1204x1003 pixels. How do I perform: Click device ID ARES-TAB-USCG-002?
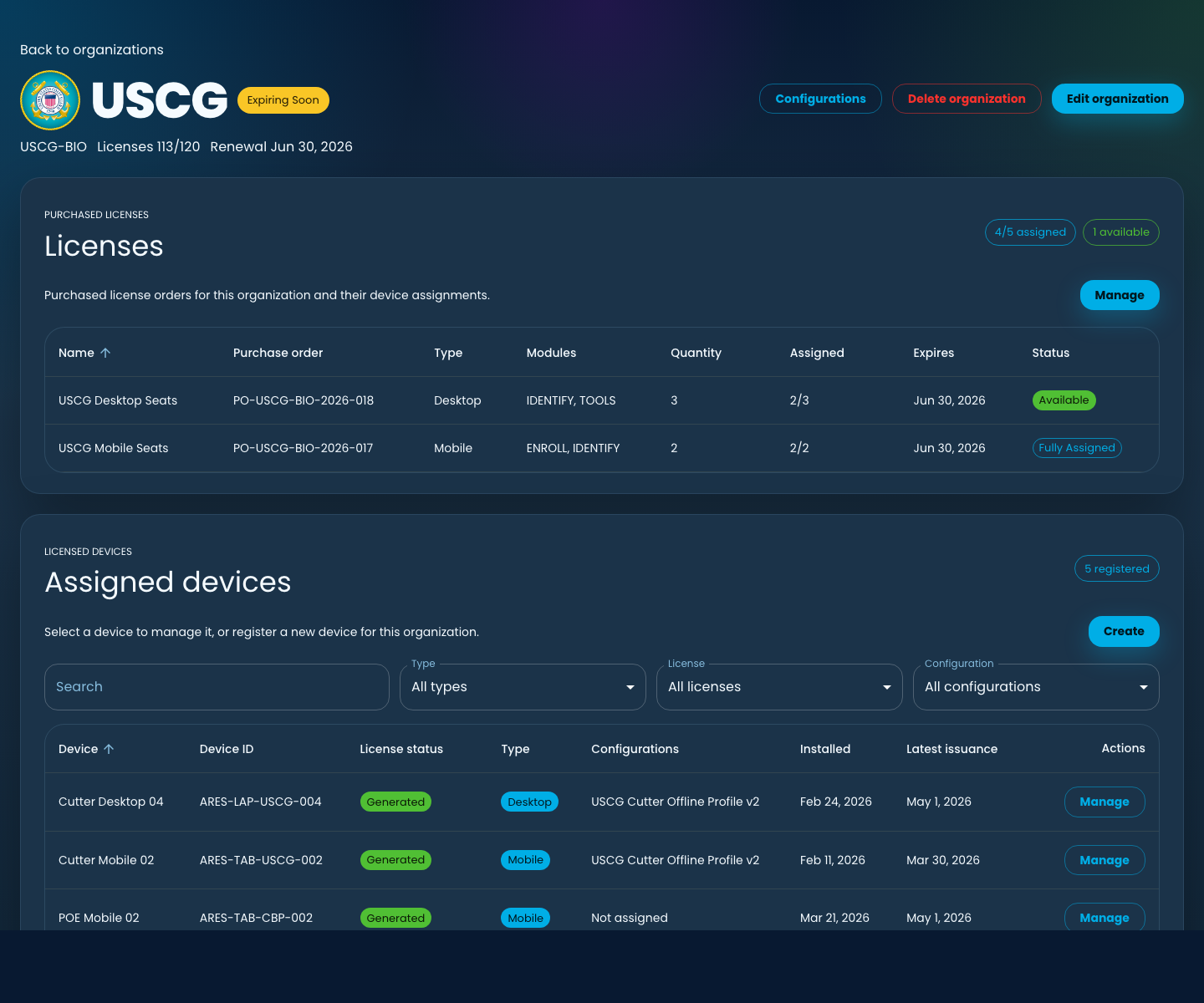point(261,860)
